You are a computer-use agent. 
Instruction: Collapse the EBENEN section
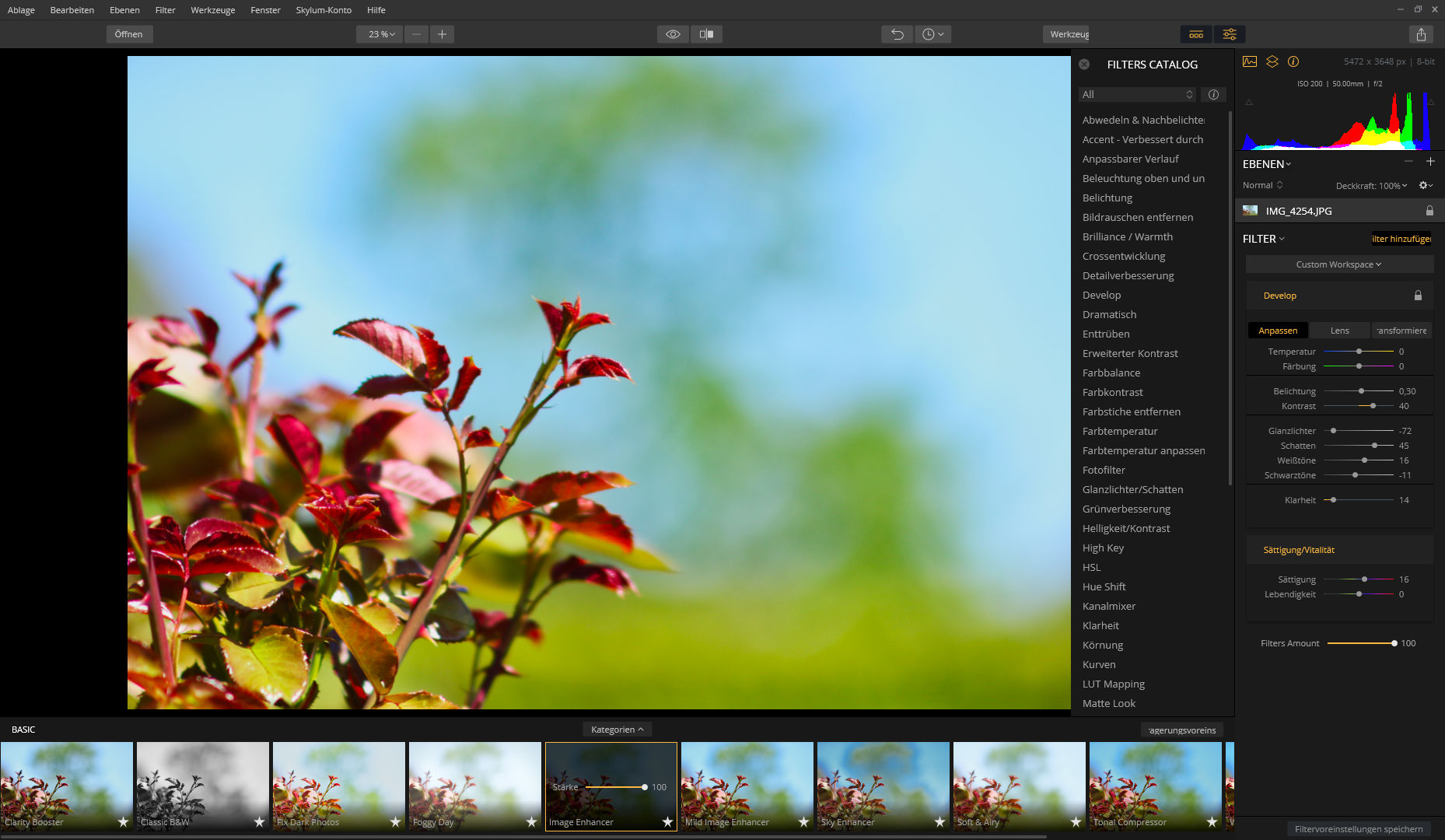click(1267, 164)
